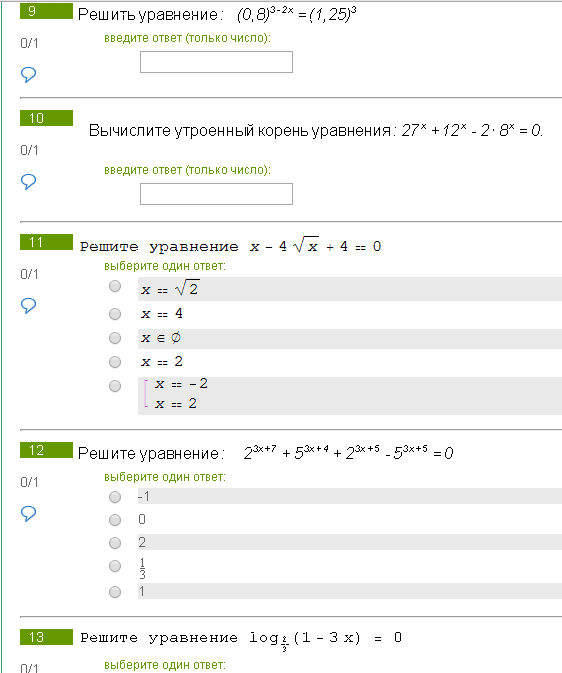
Task: Select answer 0 in question 12
Action: click(115, 520)
